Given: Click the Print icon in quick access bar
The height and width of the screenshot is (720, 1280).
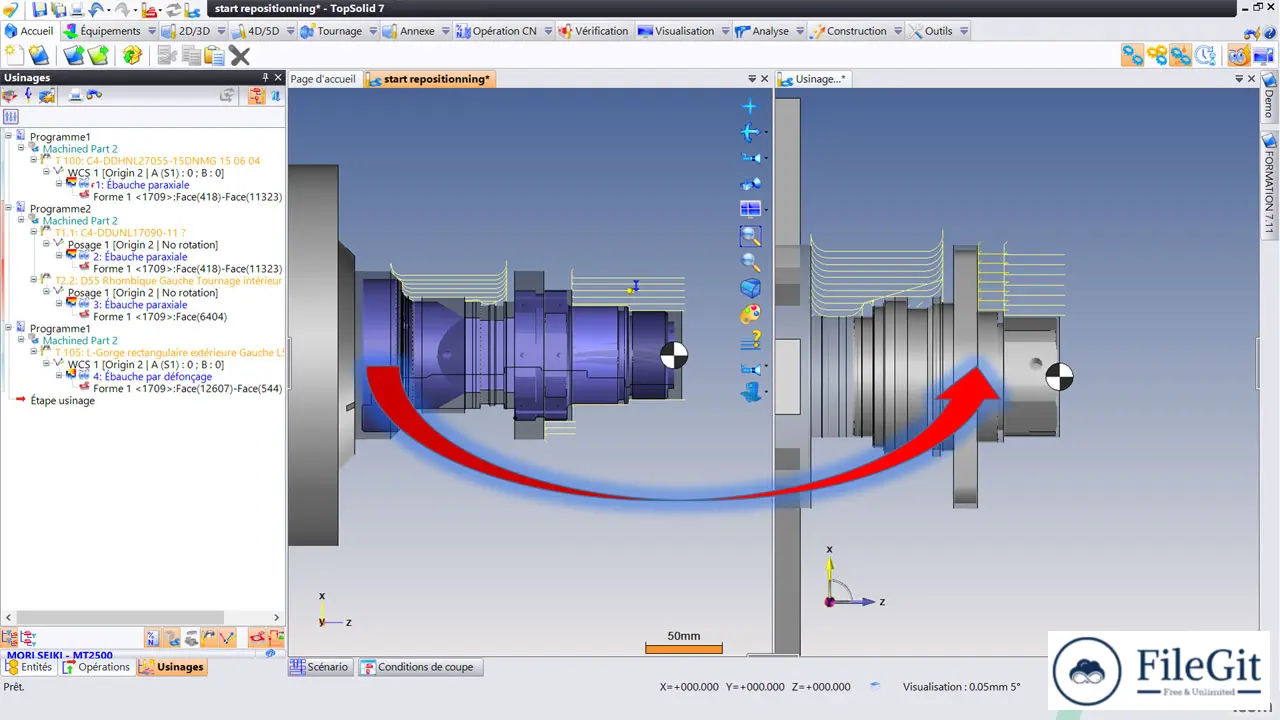Looking at the screenshot, I should pos(77,9).
